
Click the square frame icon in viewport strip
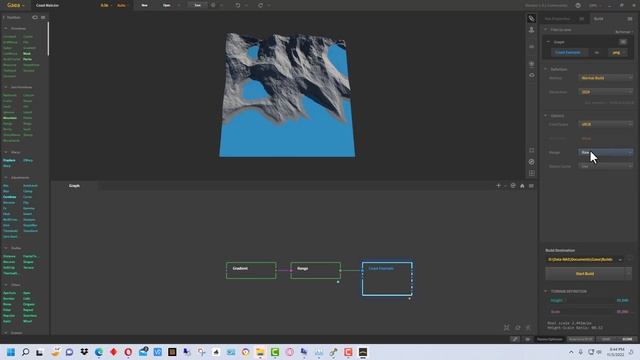(531, 151)
